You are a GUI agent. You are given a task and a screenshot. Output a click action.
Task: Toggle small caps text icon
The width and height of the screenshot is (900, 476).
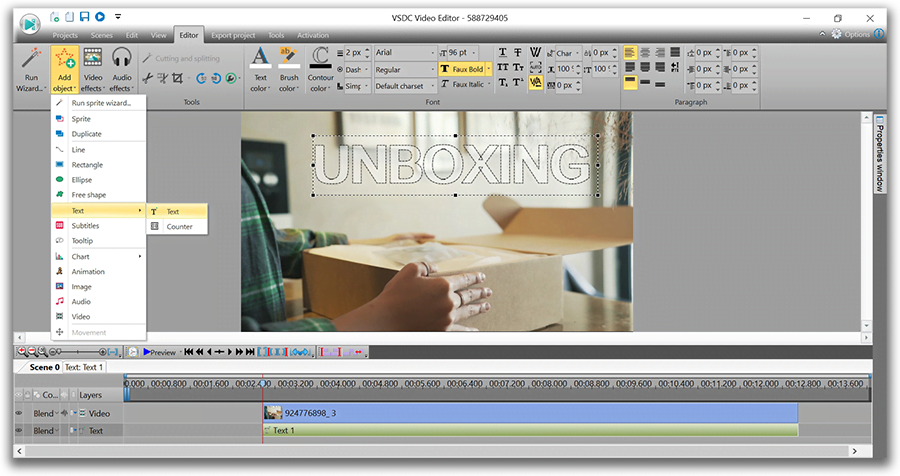click(518, 68)
